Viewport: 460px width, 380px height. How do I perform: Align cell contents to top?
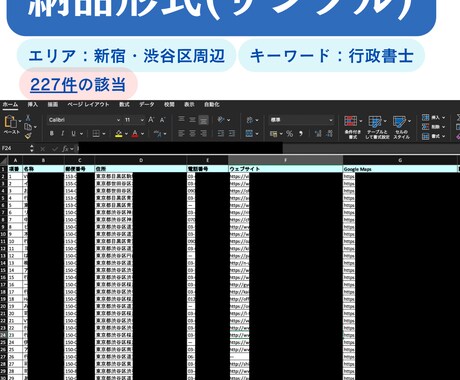pyautogui.click(x=181, y=119)
